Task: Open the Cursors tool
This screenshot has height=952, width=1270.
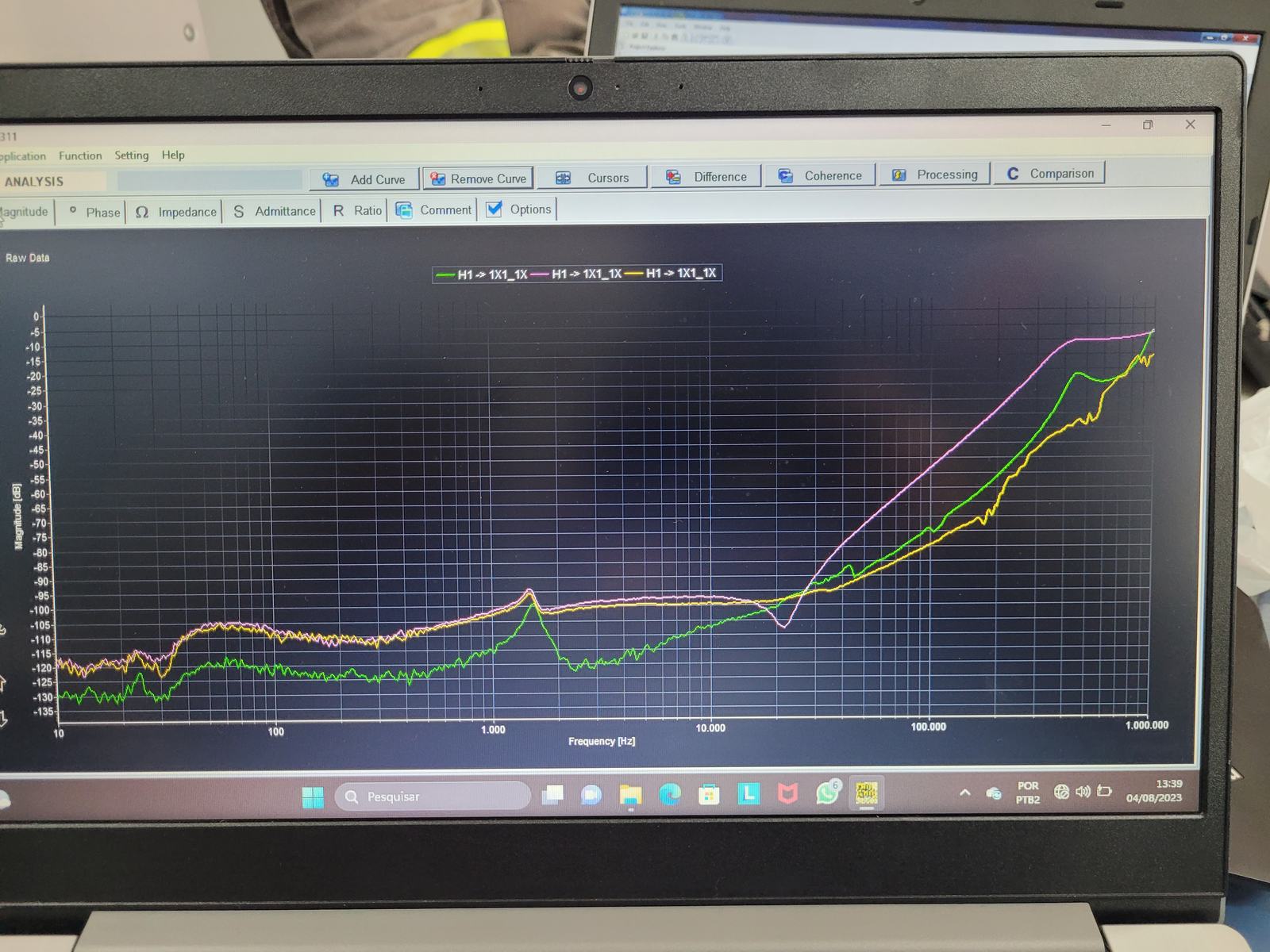Action: tap(592, 178)
